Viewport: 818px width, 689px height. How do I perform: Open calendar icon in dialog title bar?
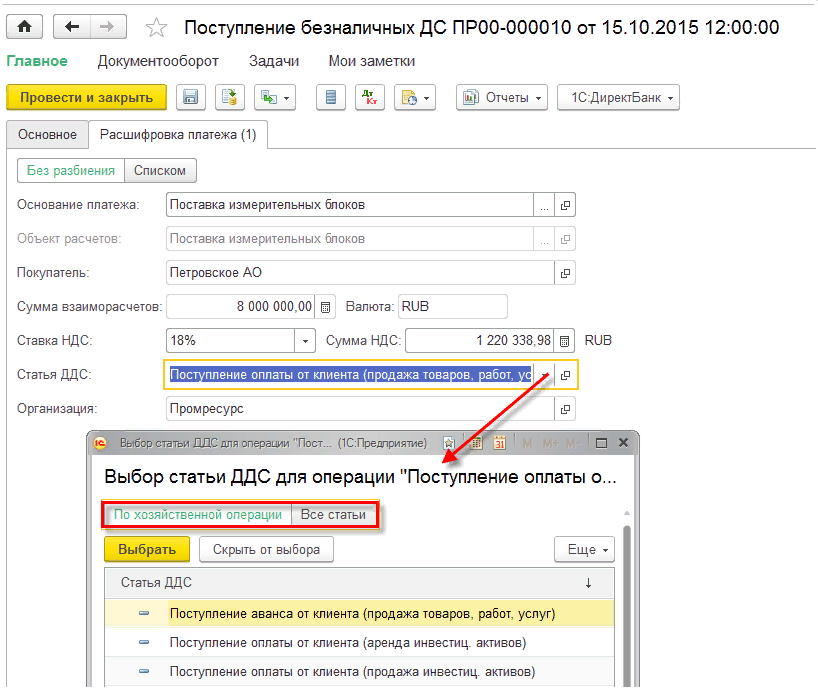click(x=498, y=442)
